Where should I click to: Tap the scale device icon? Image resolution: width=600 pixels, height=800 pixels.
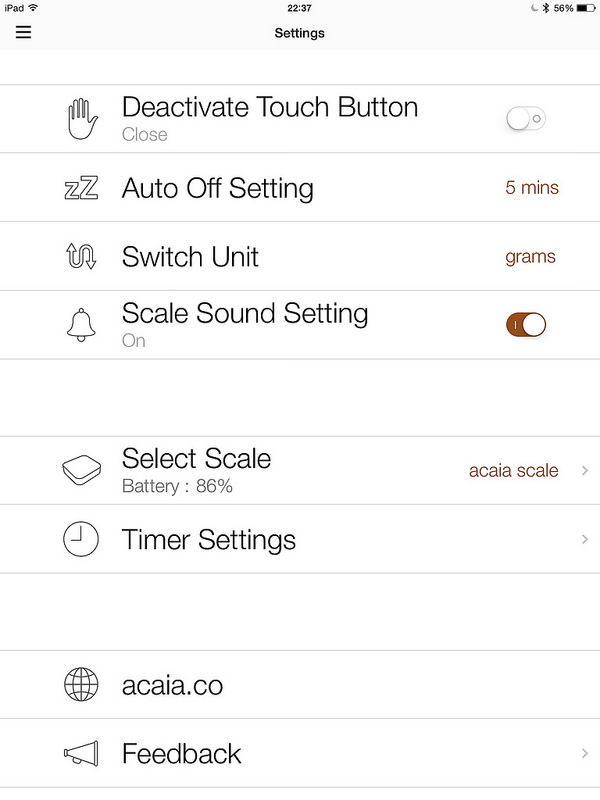click(x=81, y=470)
